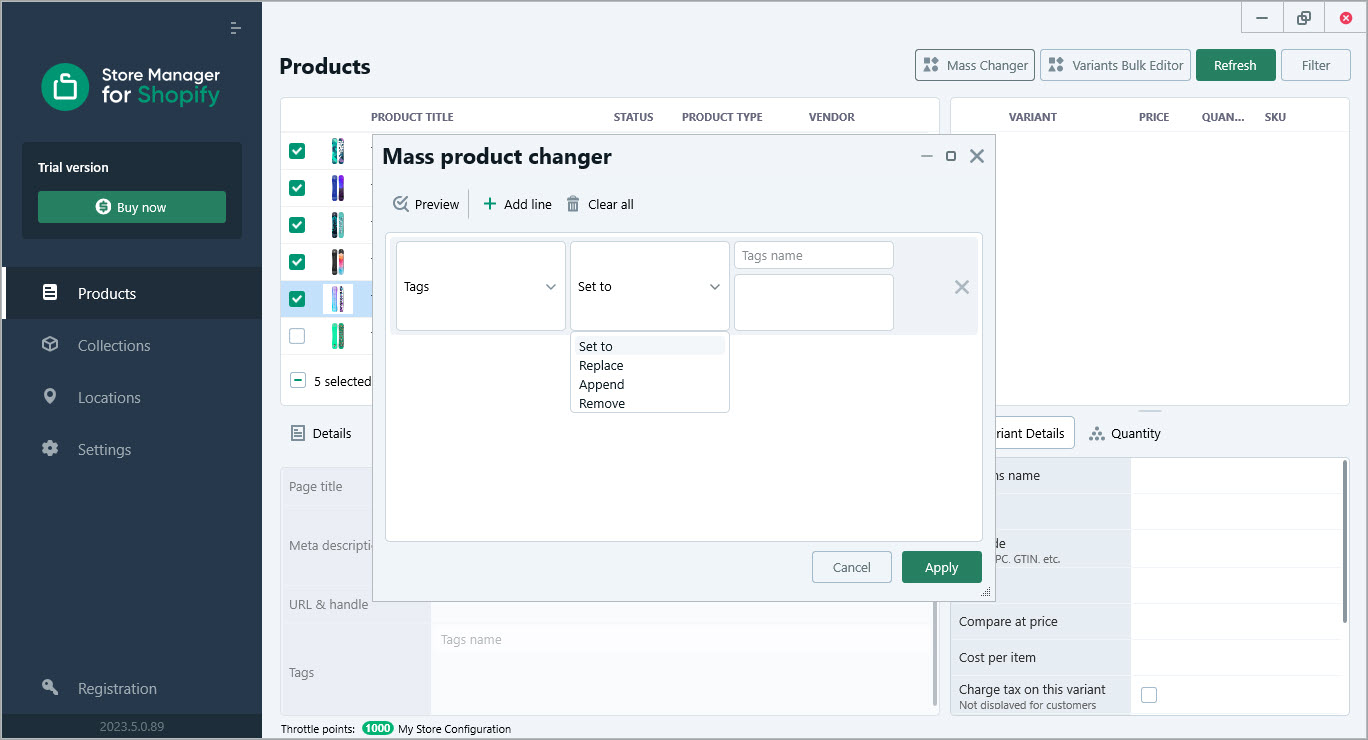Choose Replace from the dropdown list
The image size is (1368, 740).
649,365
